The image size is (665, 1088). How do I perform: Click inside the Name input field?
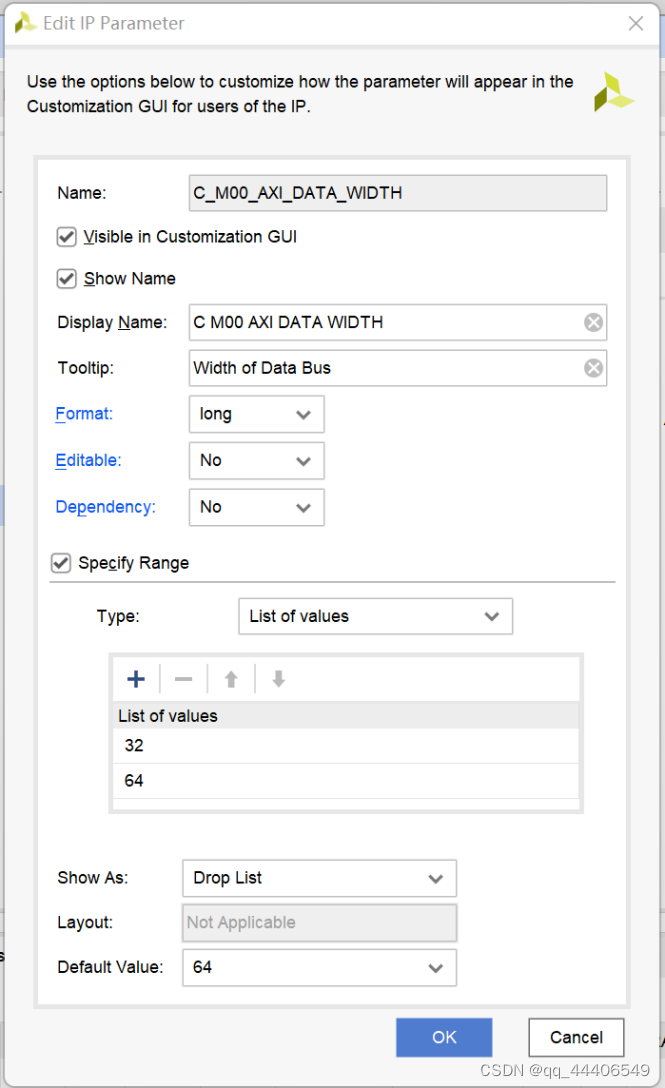tap(397, 192)
